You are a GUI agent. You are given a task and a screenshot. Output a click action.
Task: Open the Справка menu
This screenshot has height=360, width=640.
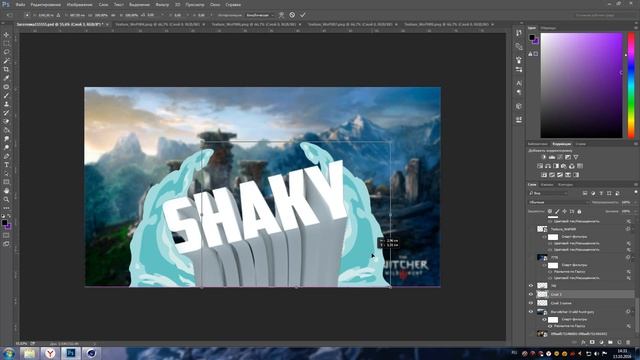pyautogui.click(x=233, y=4)
